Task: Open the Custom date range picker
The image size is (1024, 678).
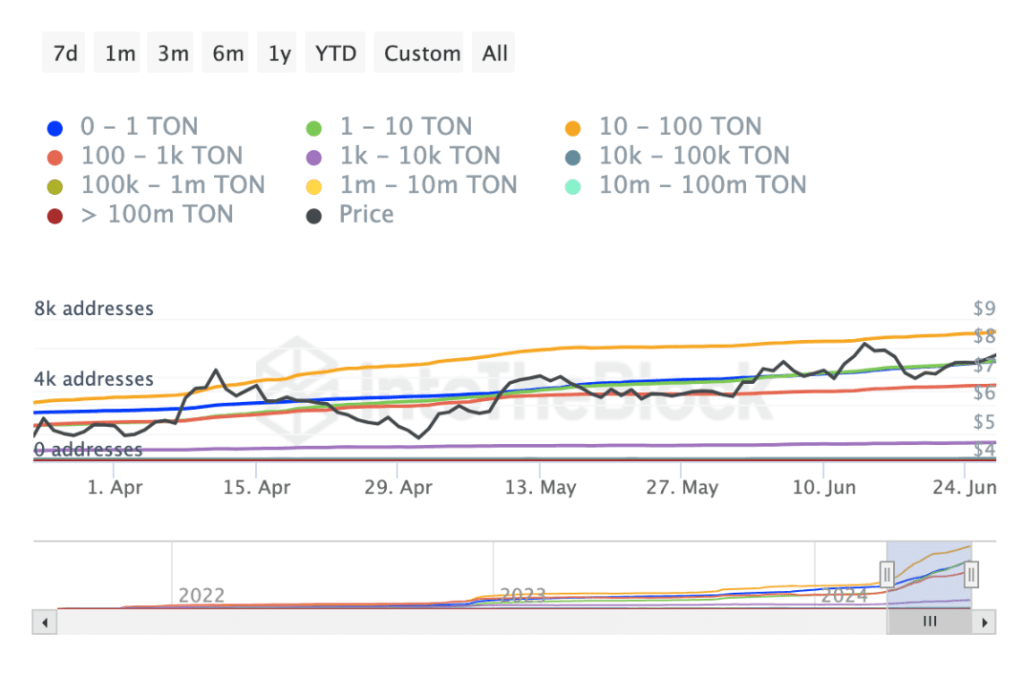Action: point(422,54)
